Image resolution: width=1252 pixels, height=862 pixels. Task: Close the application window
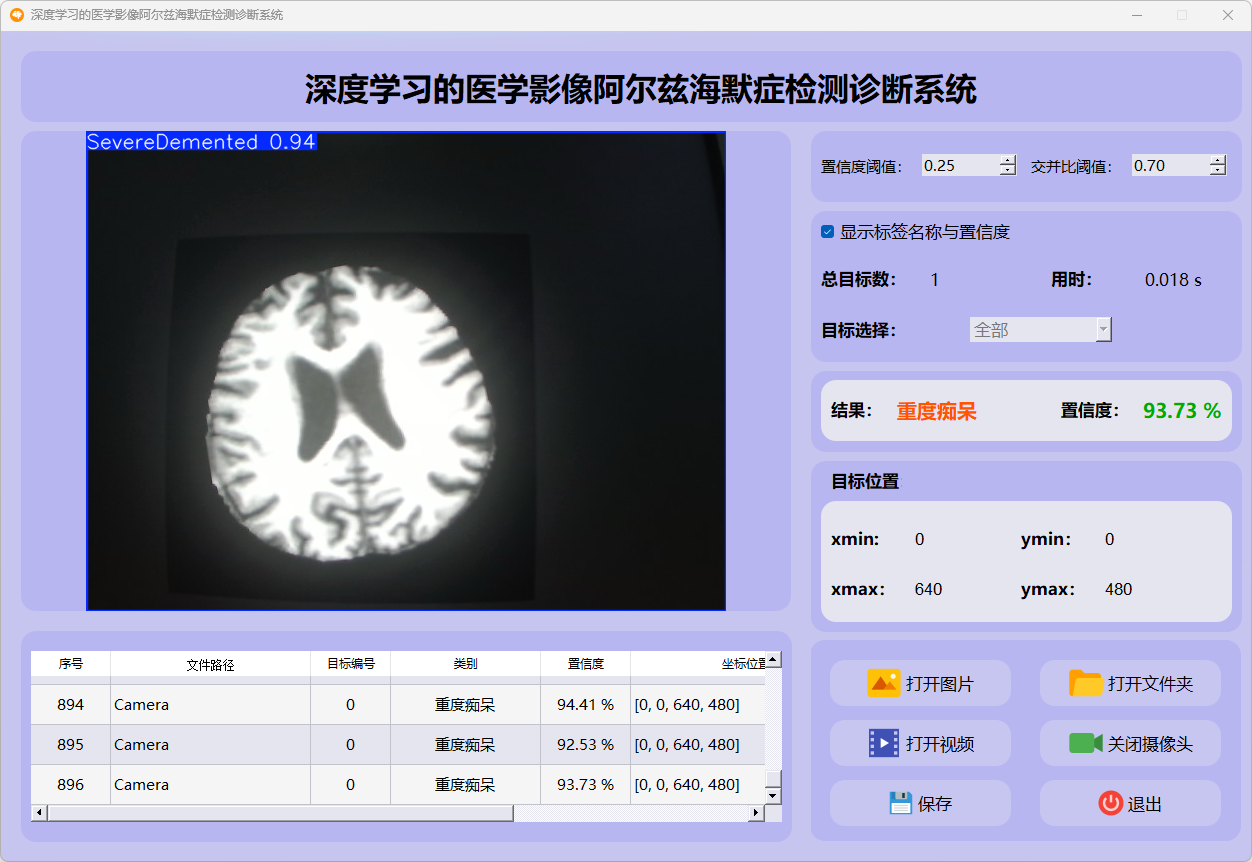(1228, 15)
